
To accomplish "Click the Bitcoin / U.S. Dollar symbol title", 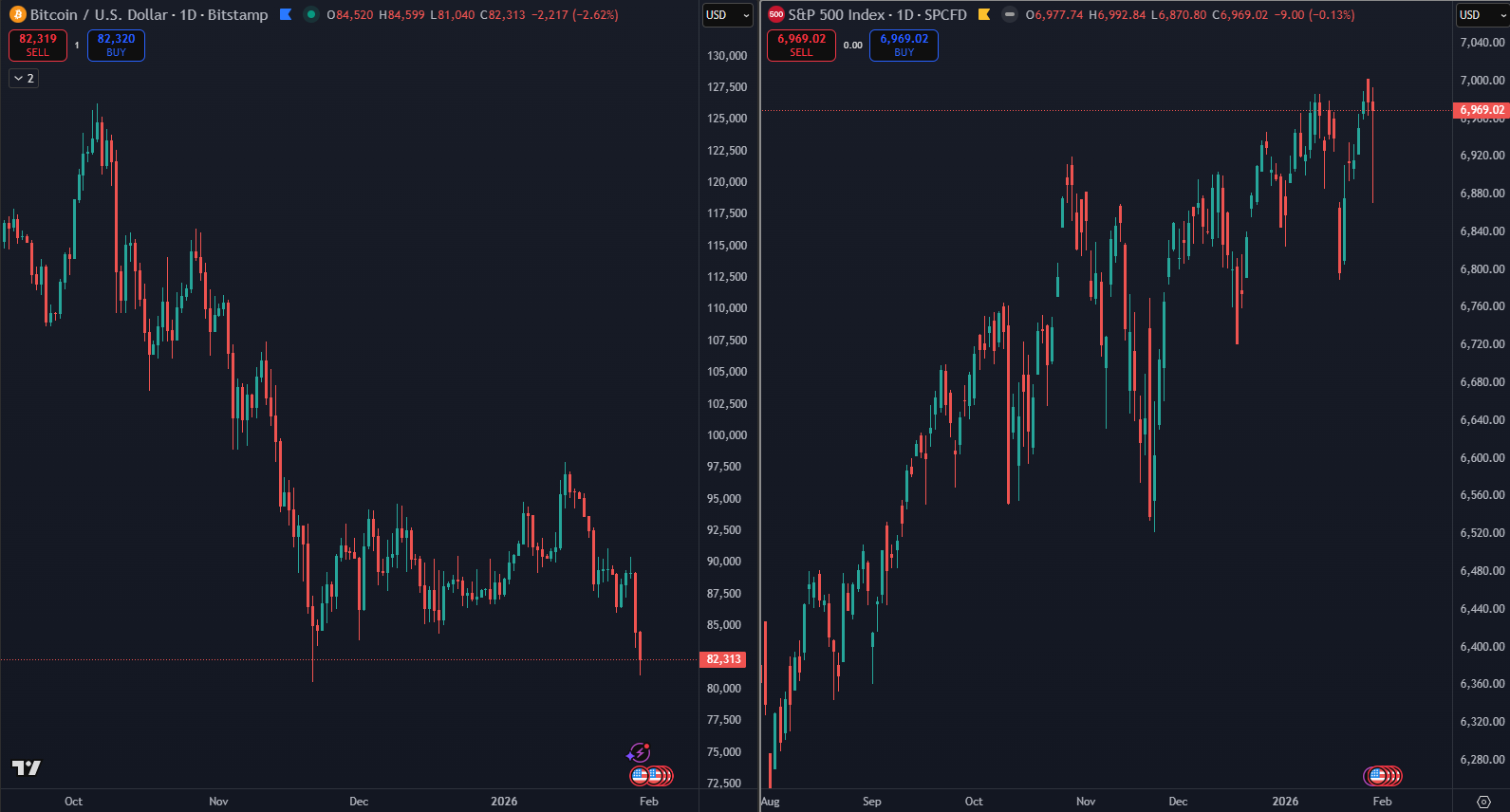I will [x=149, y=14].
